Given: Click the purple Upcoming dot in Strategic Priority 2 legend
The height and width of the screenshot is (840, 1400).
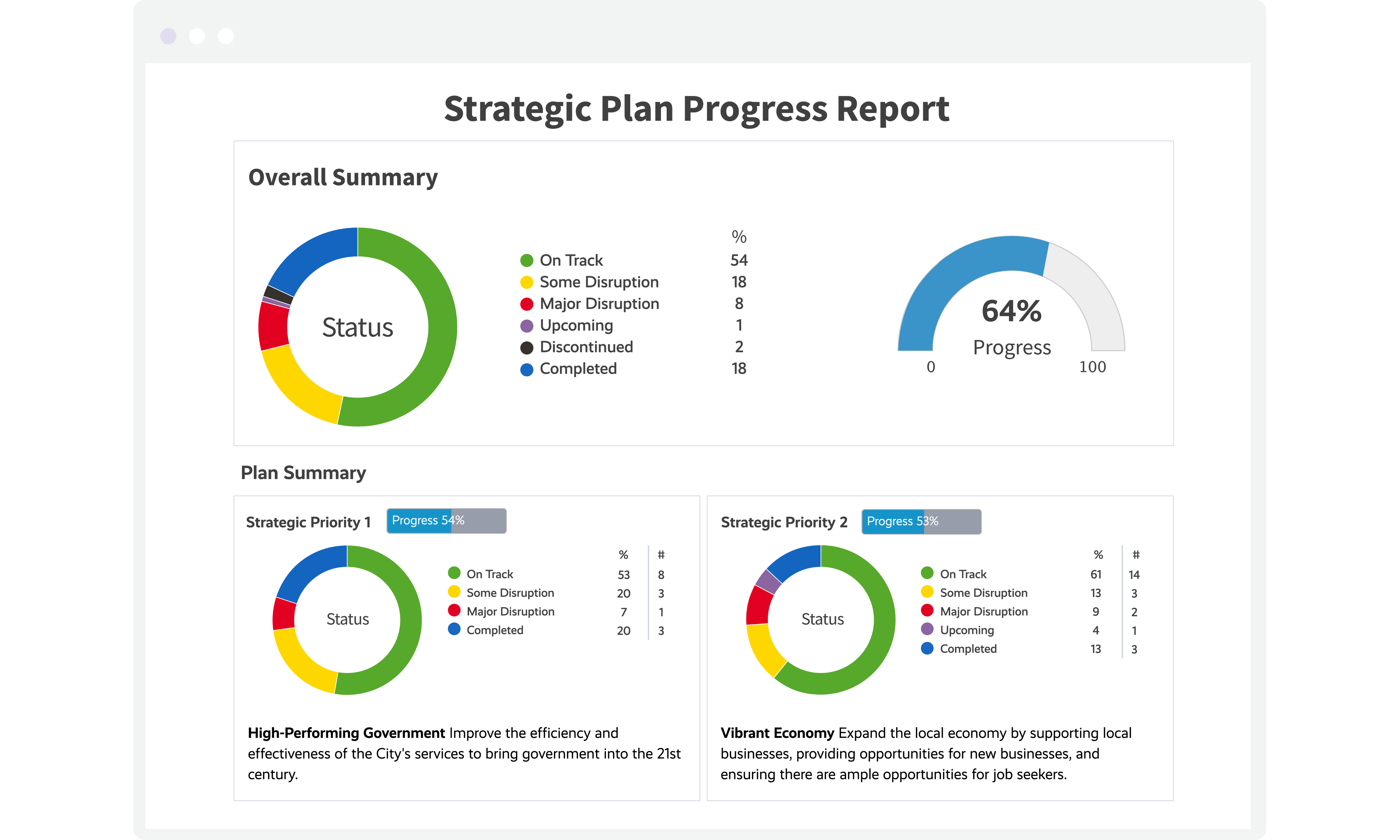Looking at the screenshot, I should point(927,630).
